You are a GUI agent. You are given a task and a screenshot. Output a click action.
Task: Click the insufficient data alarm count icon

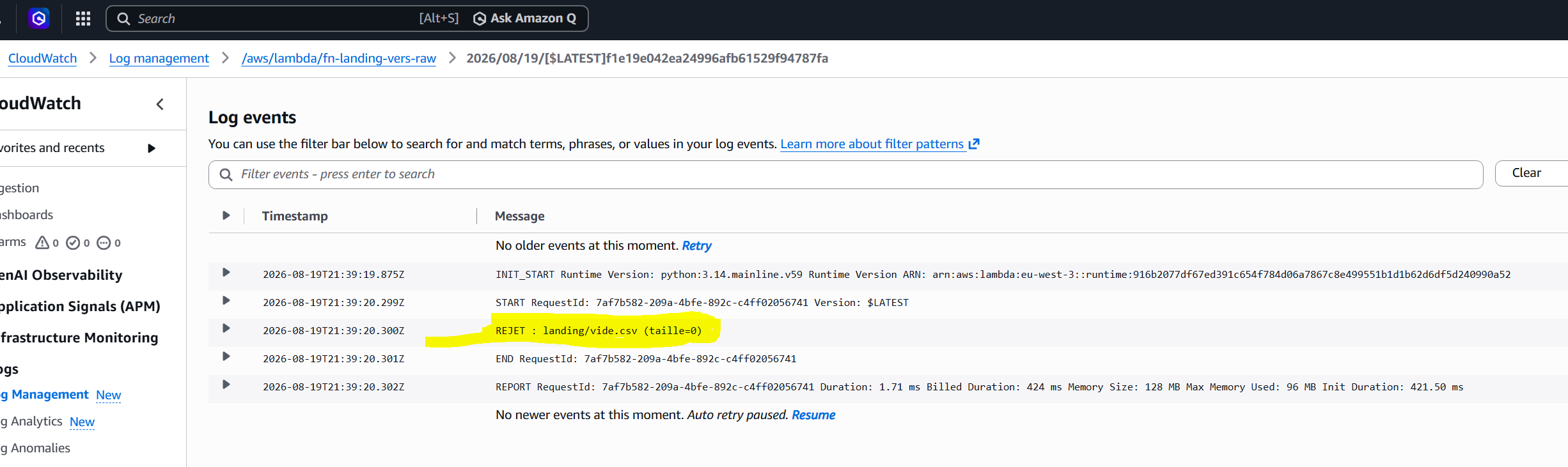pos(104,243)
